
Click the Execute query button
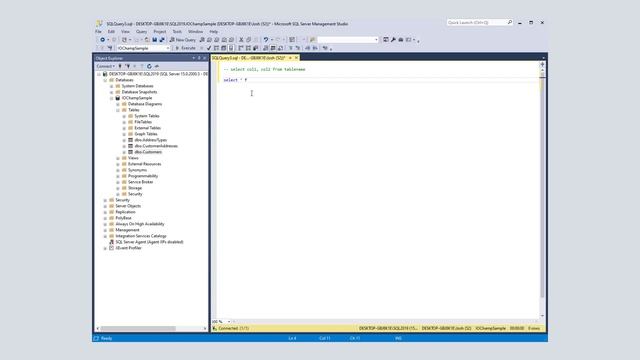pyautogui.click(x=185, y=48)
